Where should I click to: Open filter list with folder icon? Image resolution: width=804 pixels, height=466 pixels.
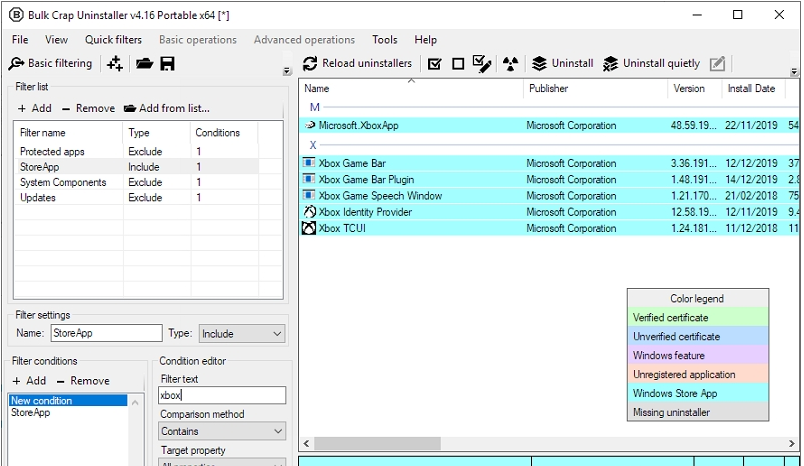144,64
